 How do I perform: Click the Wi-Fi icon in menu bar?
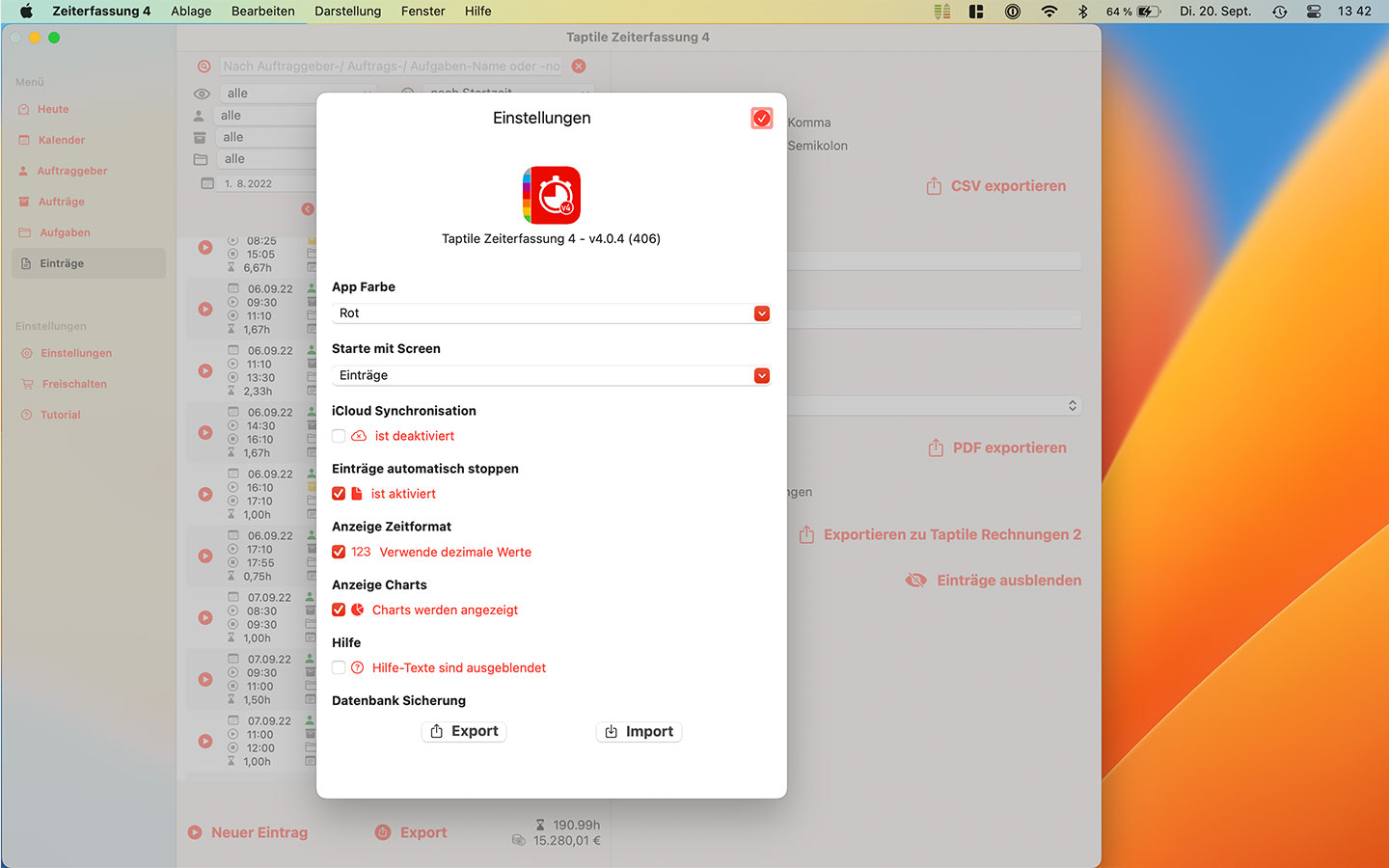click(1049, 12)
